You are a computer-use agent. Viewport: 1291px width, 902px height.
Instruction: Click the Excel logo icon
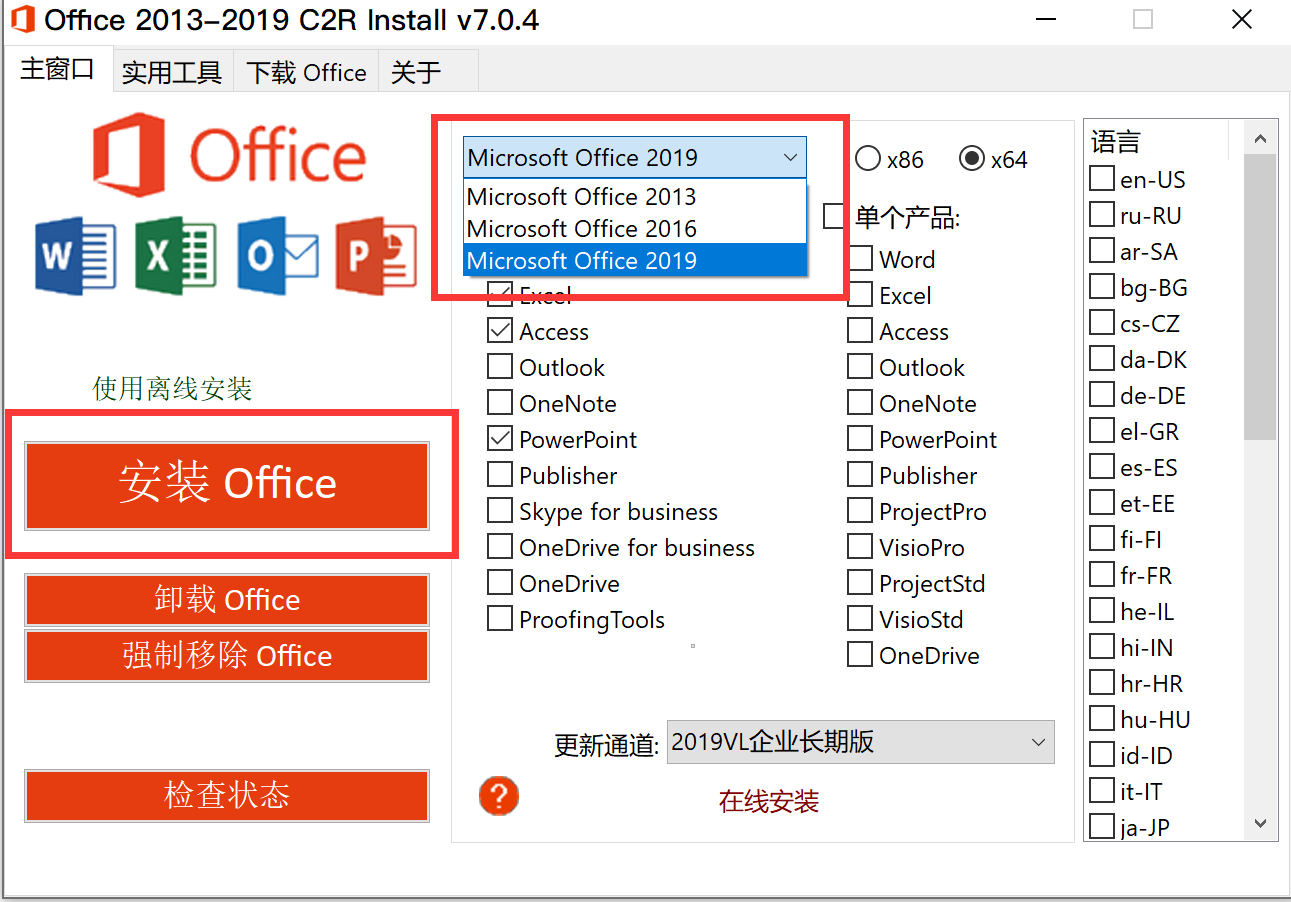176,256
